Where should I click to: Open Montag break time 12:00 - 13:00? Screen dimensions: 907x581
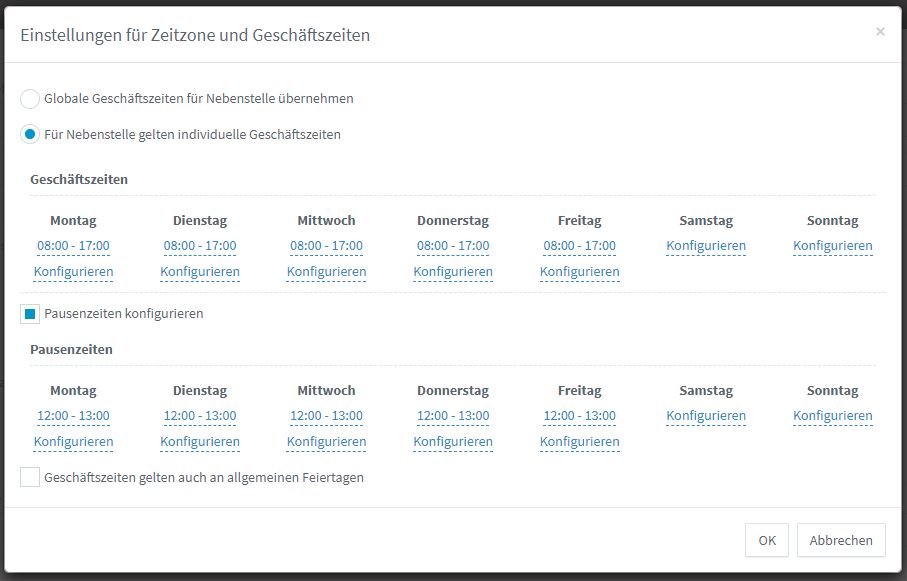click(73, 416)
